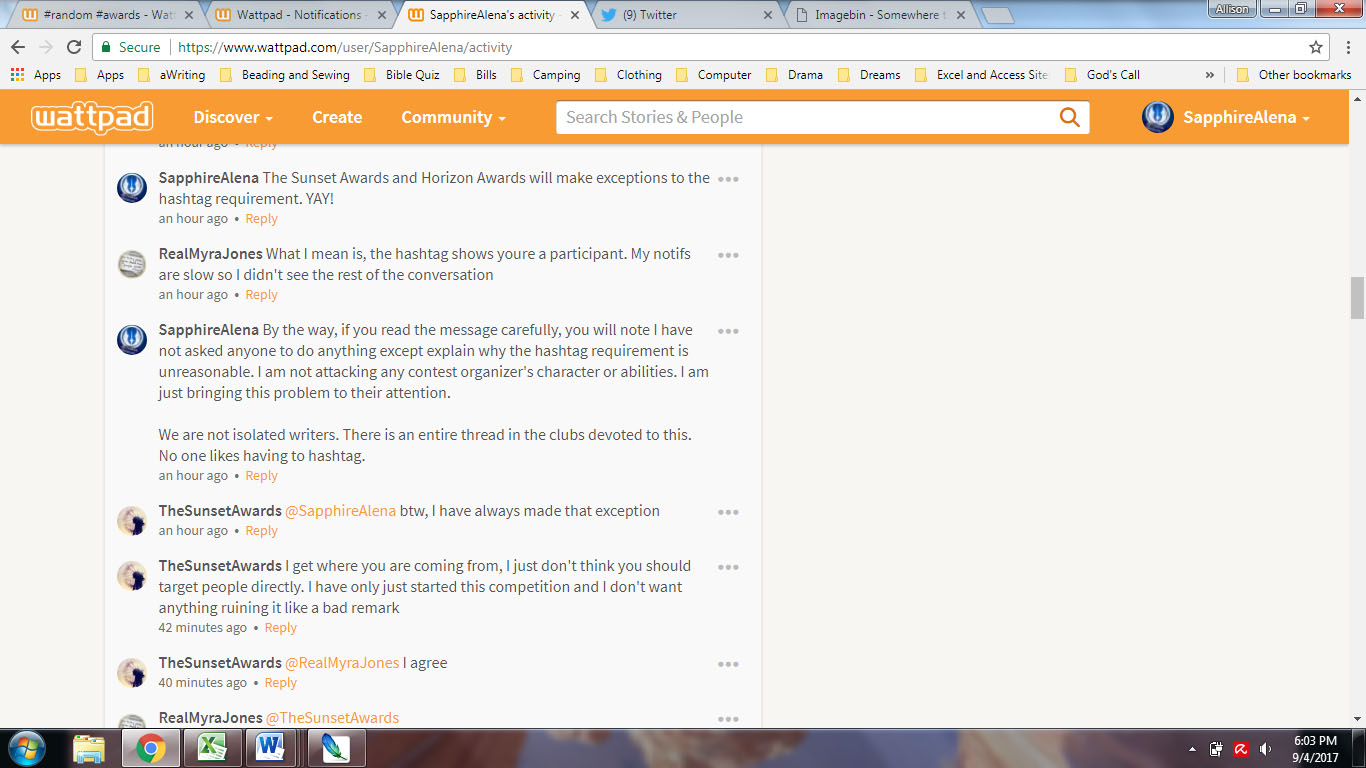Open the aWriting bookmarks folder

[x=171, y=75]
